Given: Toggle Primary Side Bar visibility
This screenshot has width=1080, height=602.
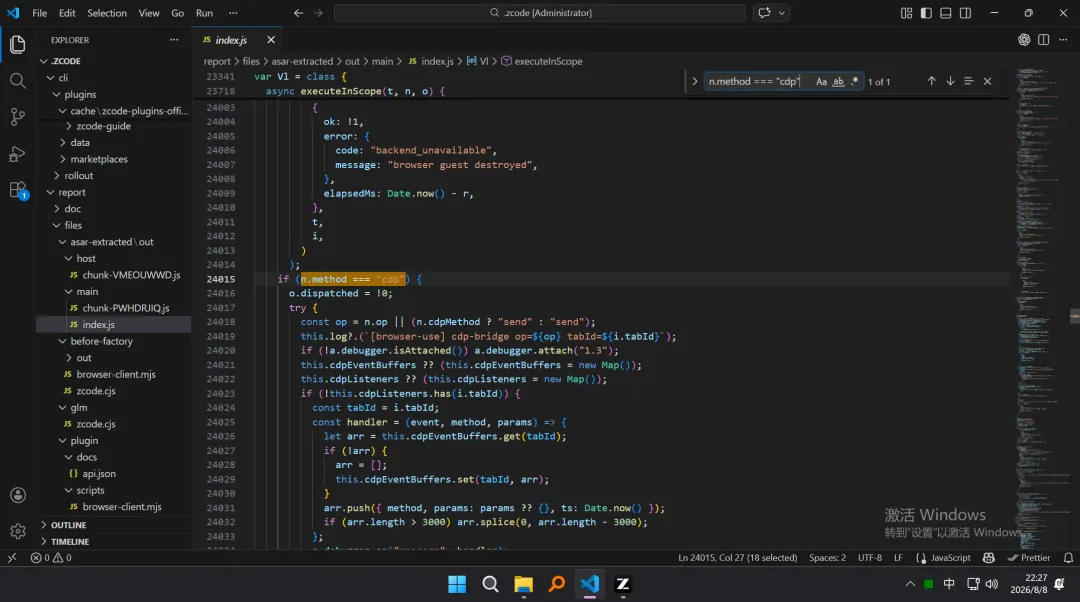Looking at the screenshot, I should tap(926, 13).
